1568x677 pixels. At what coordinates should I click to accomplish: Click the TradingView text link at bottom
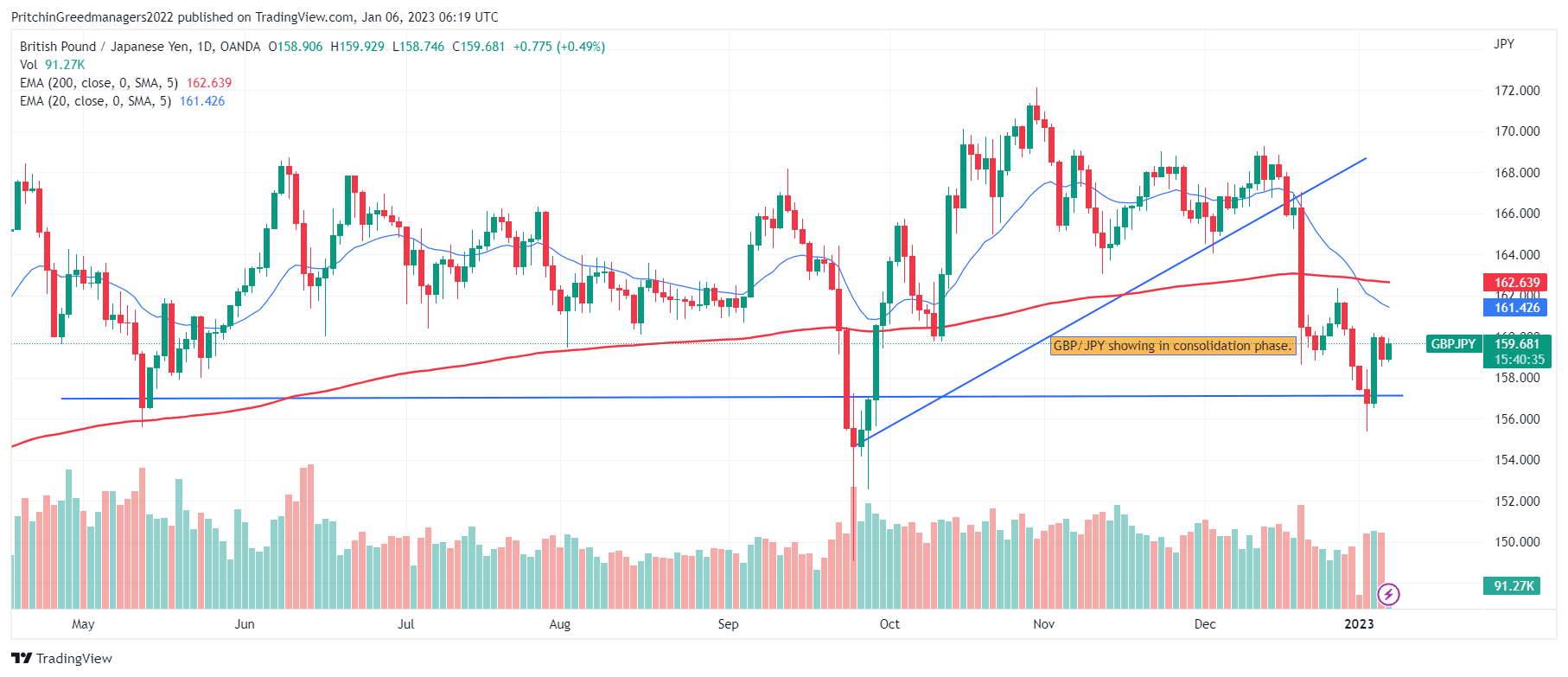(74, 659)
